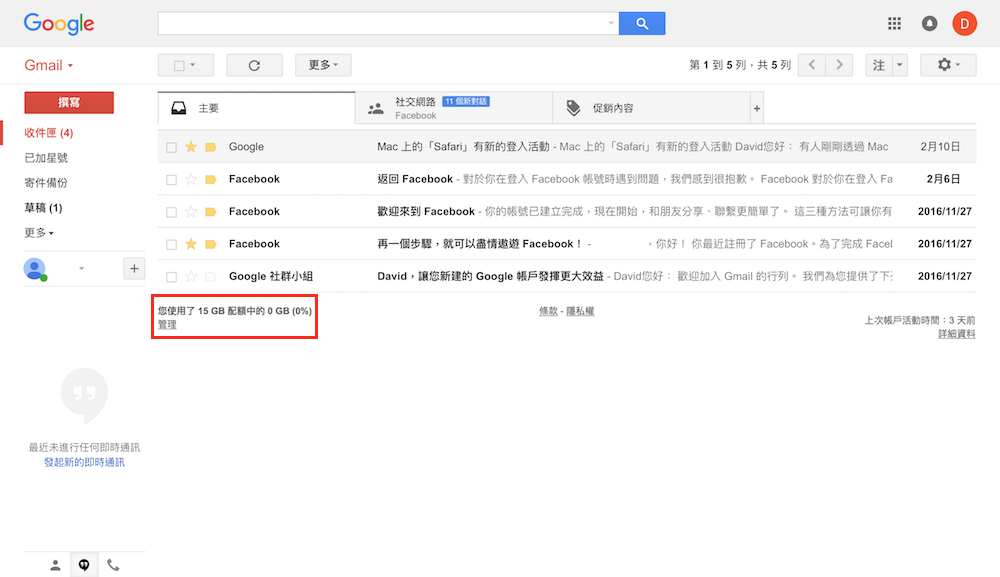
Task: Toggle importance marker on 再一個步驟 email
Action: pos(210,244)
